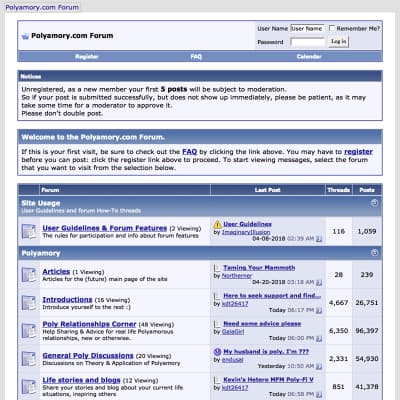This screenshot has height=400, width=400.
Task: Open 'Here to seek support and find...' thread
Action: [272, 296]
